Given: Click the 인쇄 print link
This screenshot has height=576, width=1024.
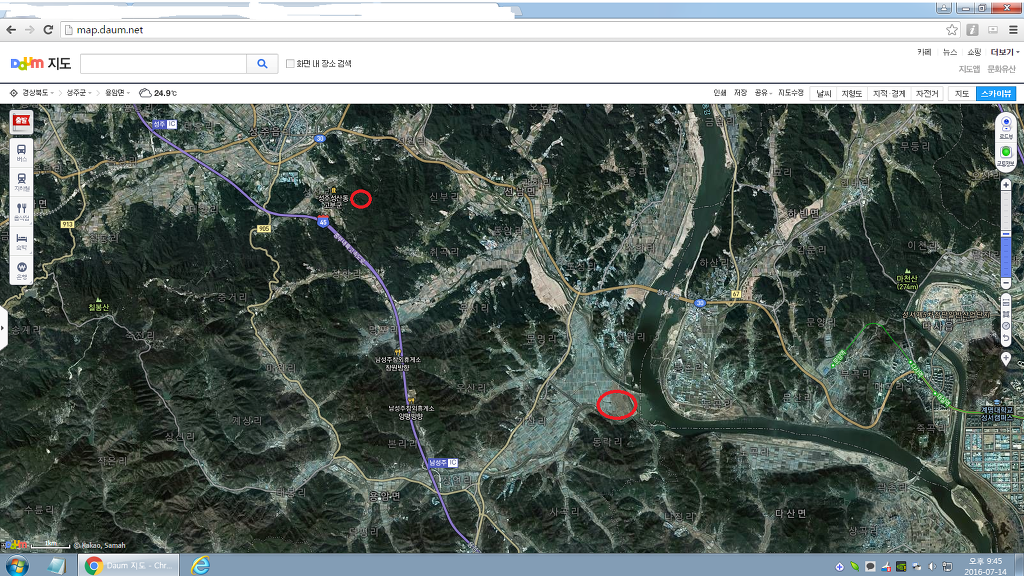Looking at the screenshot, I should tap(719, 93).
